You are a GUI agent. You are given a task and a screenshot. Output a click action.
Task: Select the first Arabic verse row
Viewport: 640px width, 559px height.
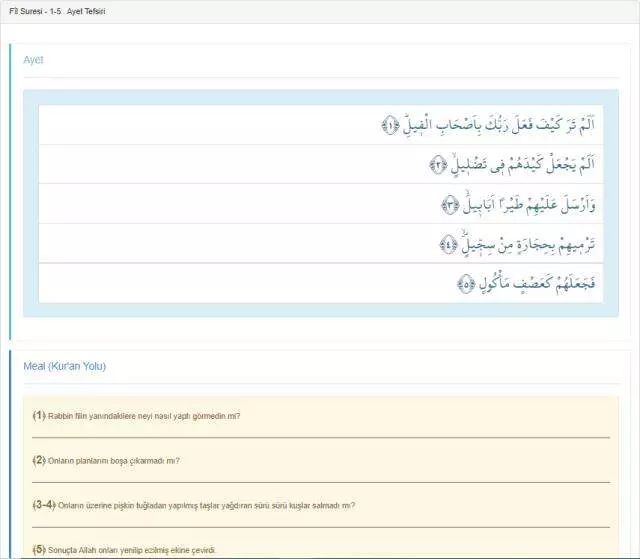[x=321, y=125]
